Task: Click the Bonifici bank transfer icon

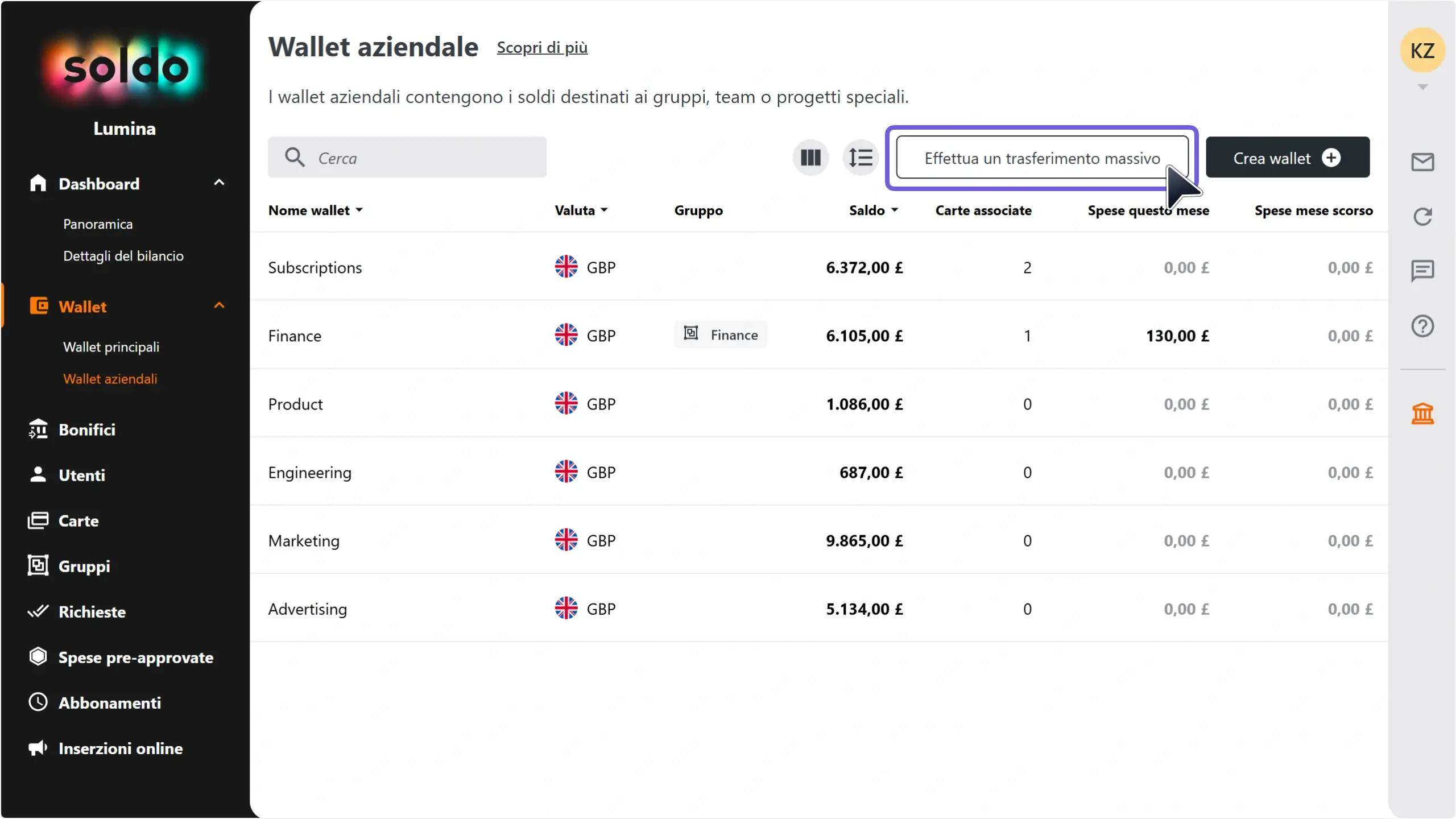Action: tap(38, 429)
